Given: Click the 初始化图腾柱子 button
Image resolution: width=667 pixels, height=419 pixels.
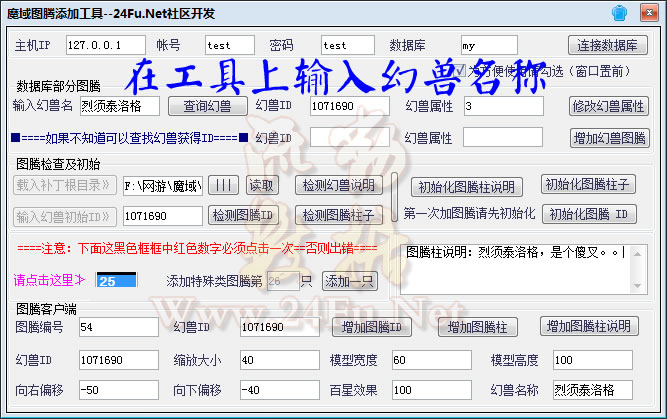Looking at the screenshot, I should (587, 184).
